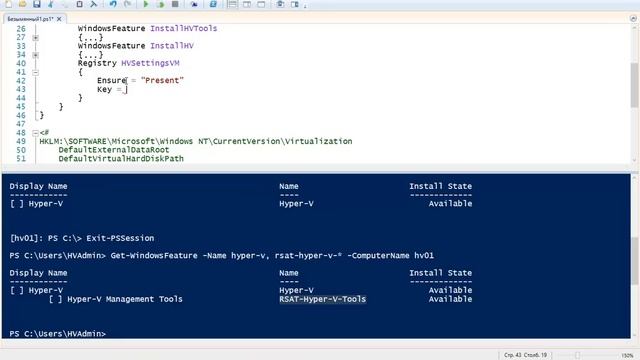The height and width of the screenshot is (360, 640).
Task: Click the 150% zoom value in status bar
Action: tap(628, 356)
